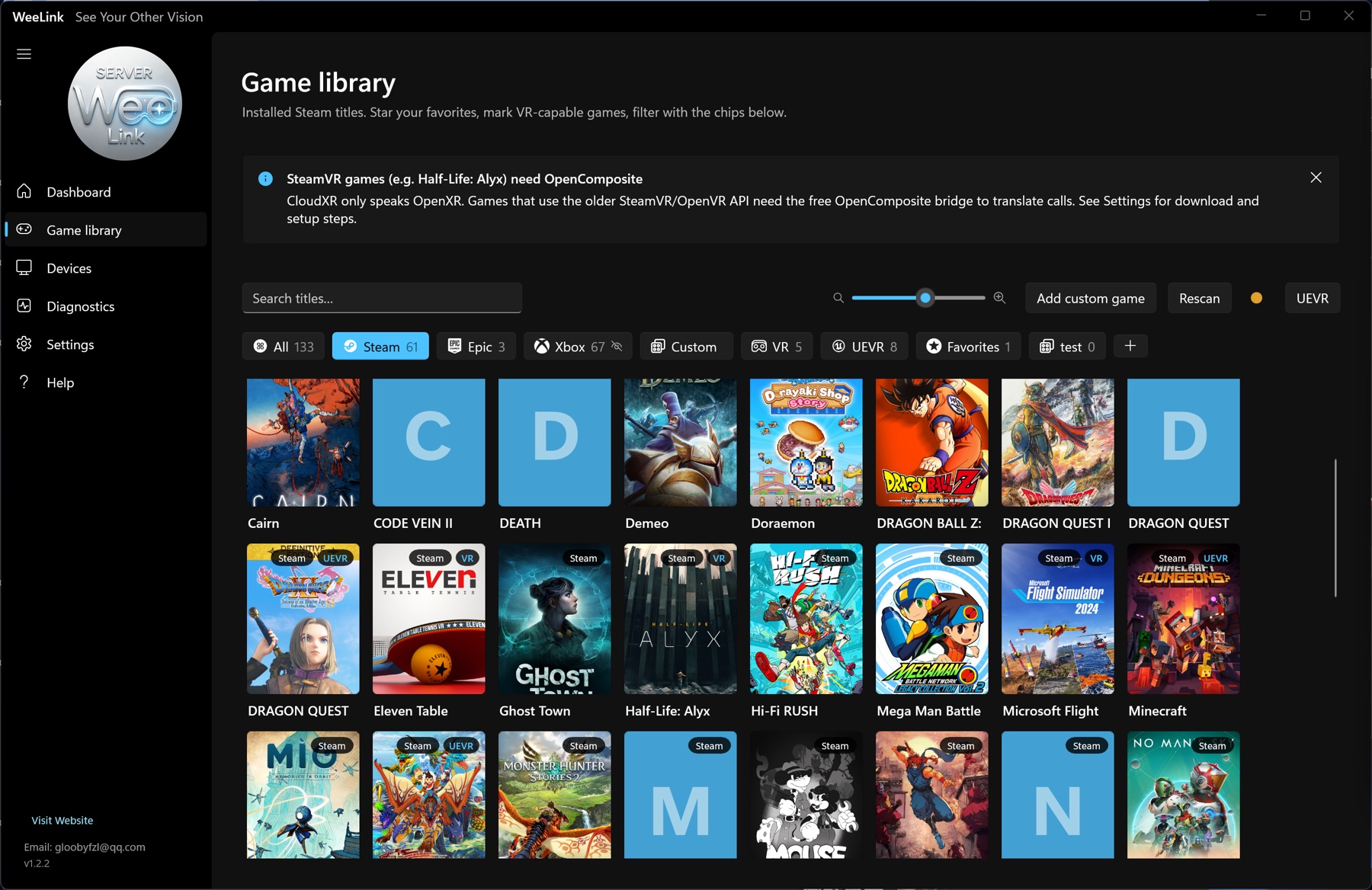
Task: Select the Xbox 67 filter chip
Action: (x=578, y=346)
